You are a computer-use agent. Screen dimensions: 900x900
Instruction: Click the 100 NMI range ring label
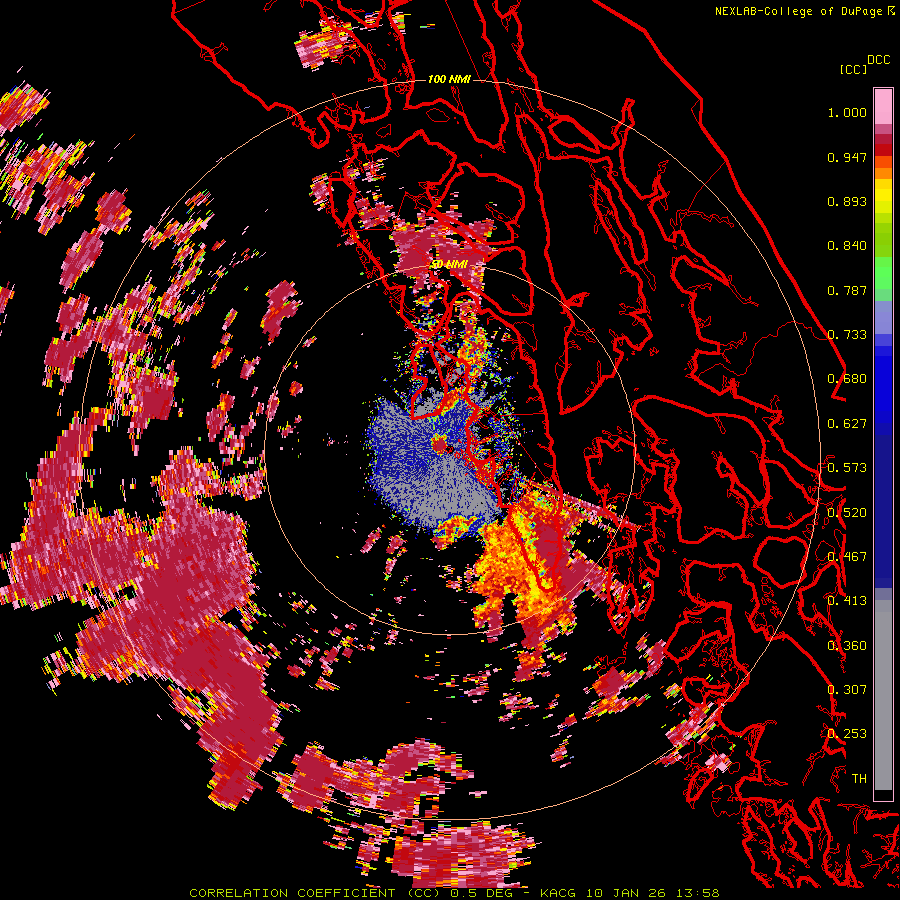pyautogui.click(x=449, y=79)
